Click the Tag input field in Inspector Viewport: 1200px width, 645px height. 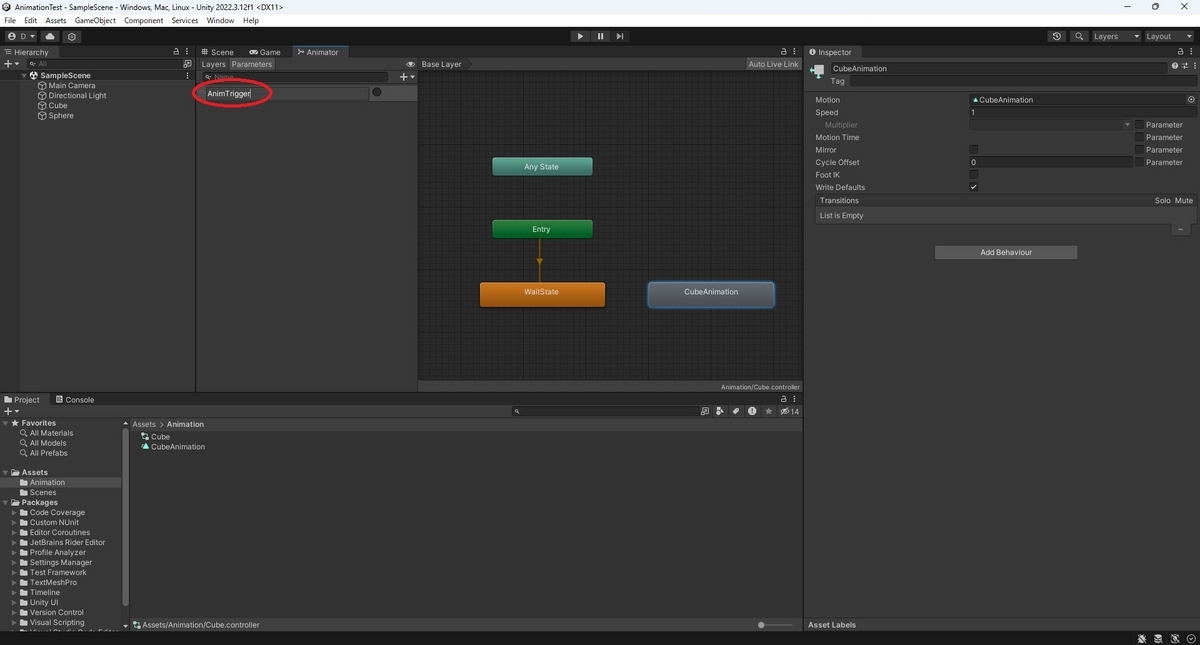(1022, 81)
